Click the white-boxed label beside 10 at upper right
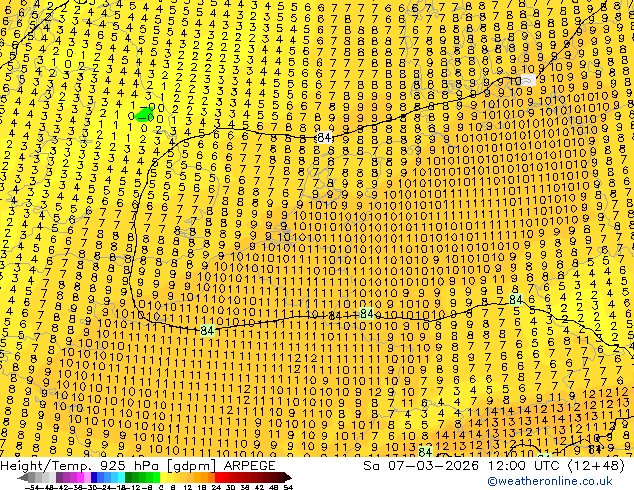 click(x=527, y=80)
